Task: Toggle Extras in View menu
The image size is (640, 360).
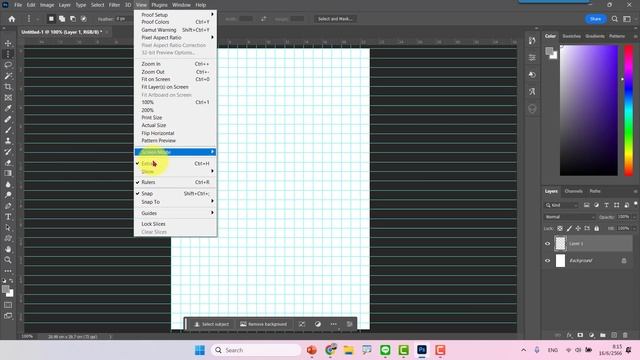Action: (175, 163)
